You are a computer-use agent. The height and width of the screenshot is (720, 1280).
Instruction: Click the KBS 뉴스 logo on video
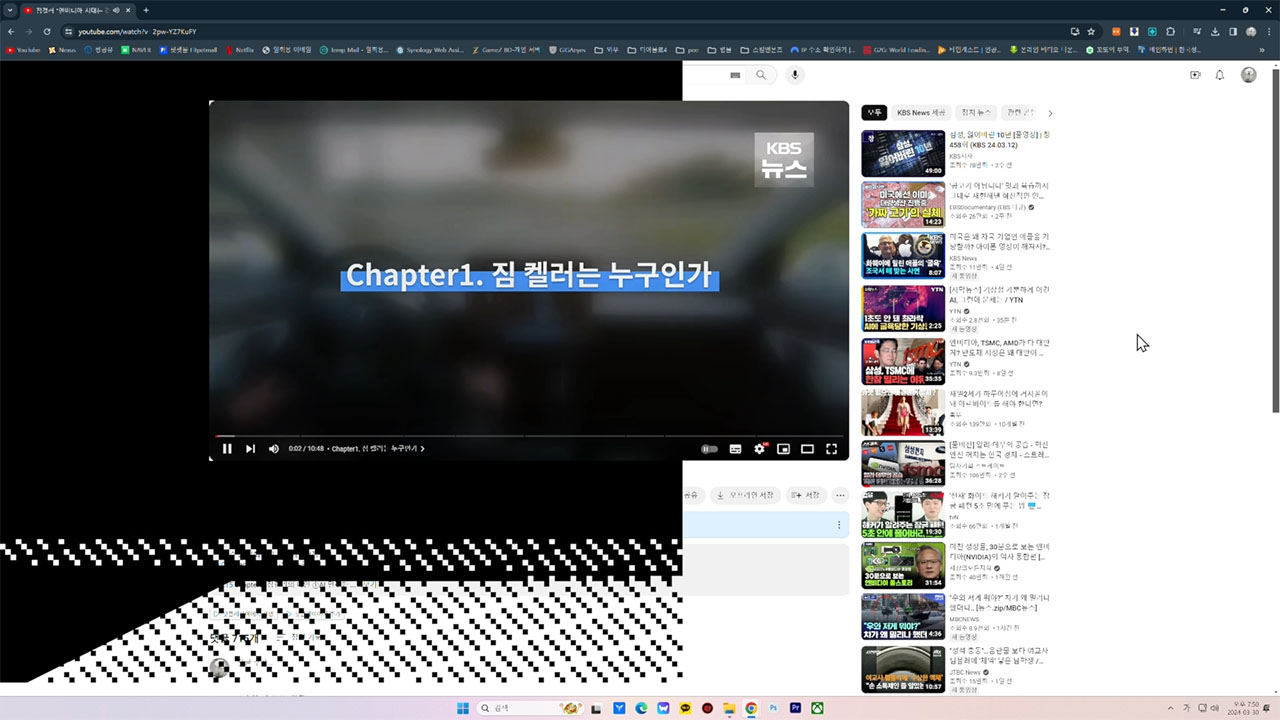pos(784,159)
